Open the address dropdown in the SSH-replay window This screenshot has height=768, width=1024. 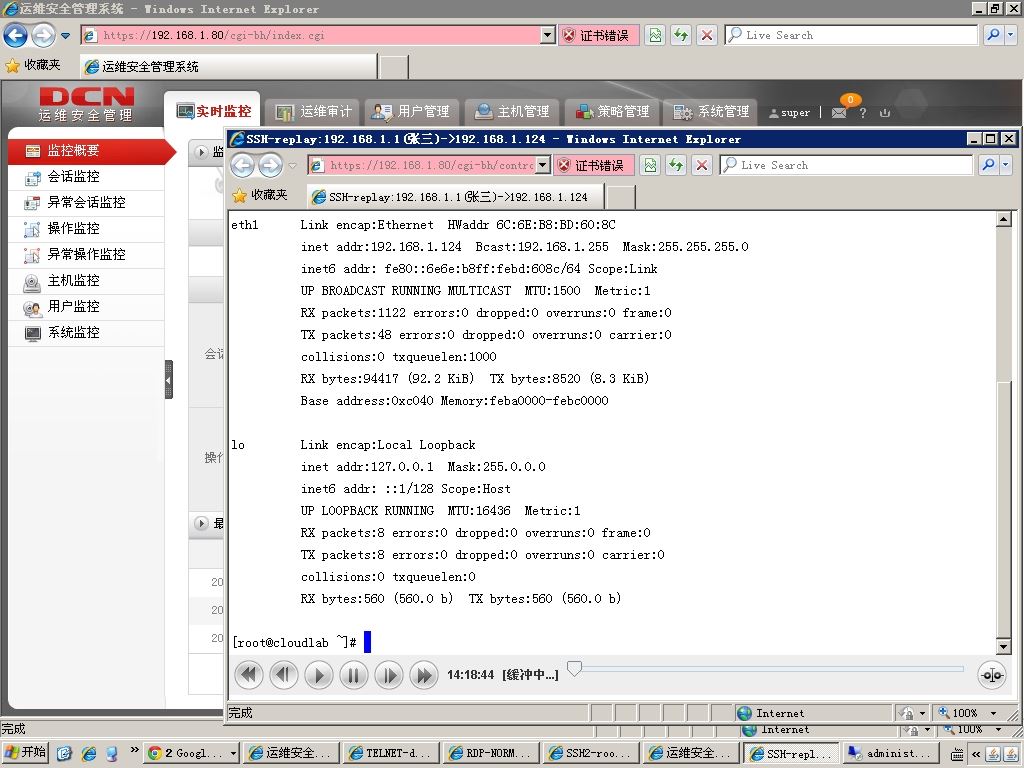(543, 165)
